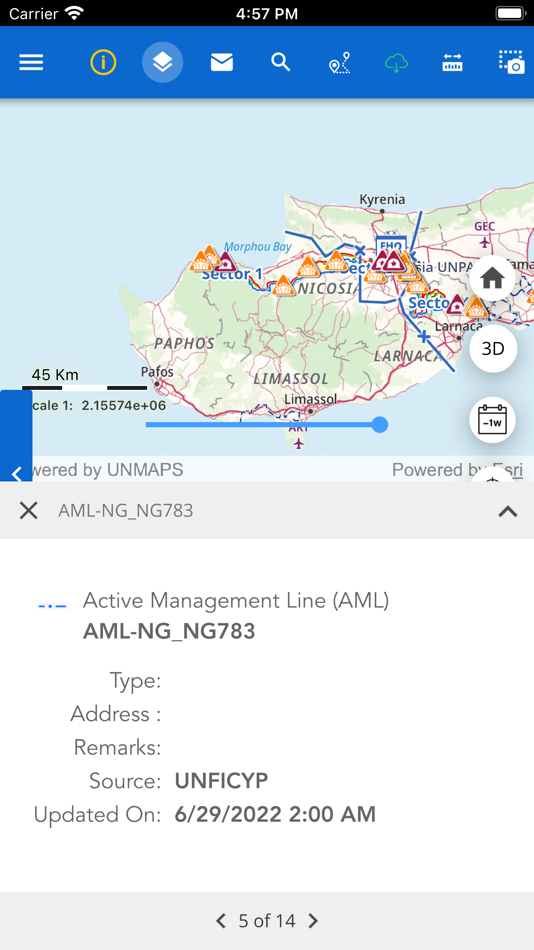The height and width of the screenshot is (950, 534).
Task: Open the measure ruler tool
Action: [452, 62]
